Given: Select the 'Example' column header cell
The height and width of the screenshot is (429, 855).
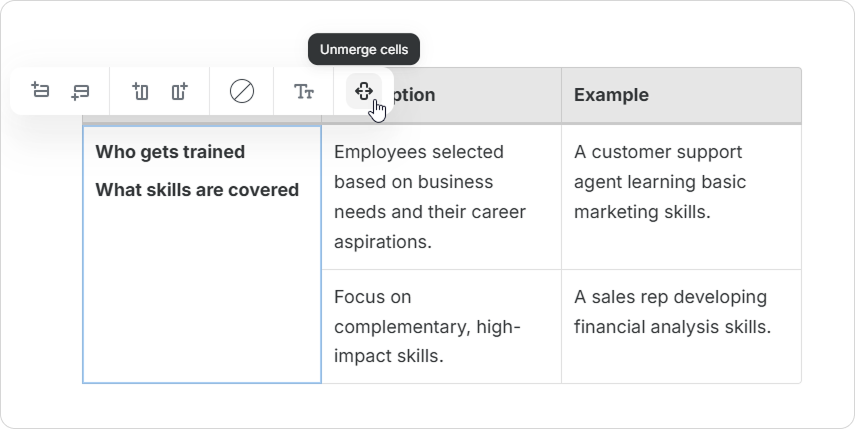Looking at the screenshot, I should (680, 95).
